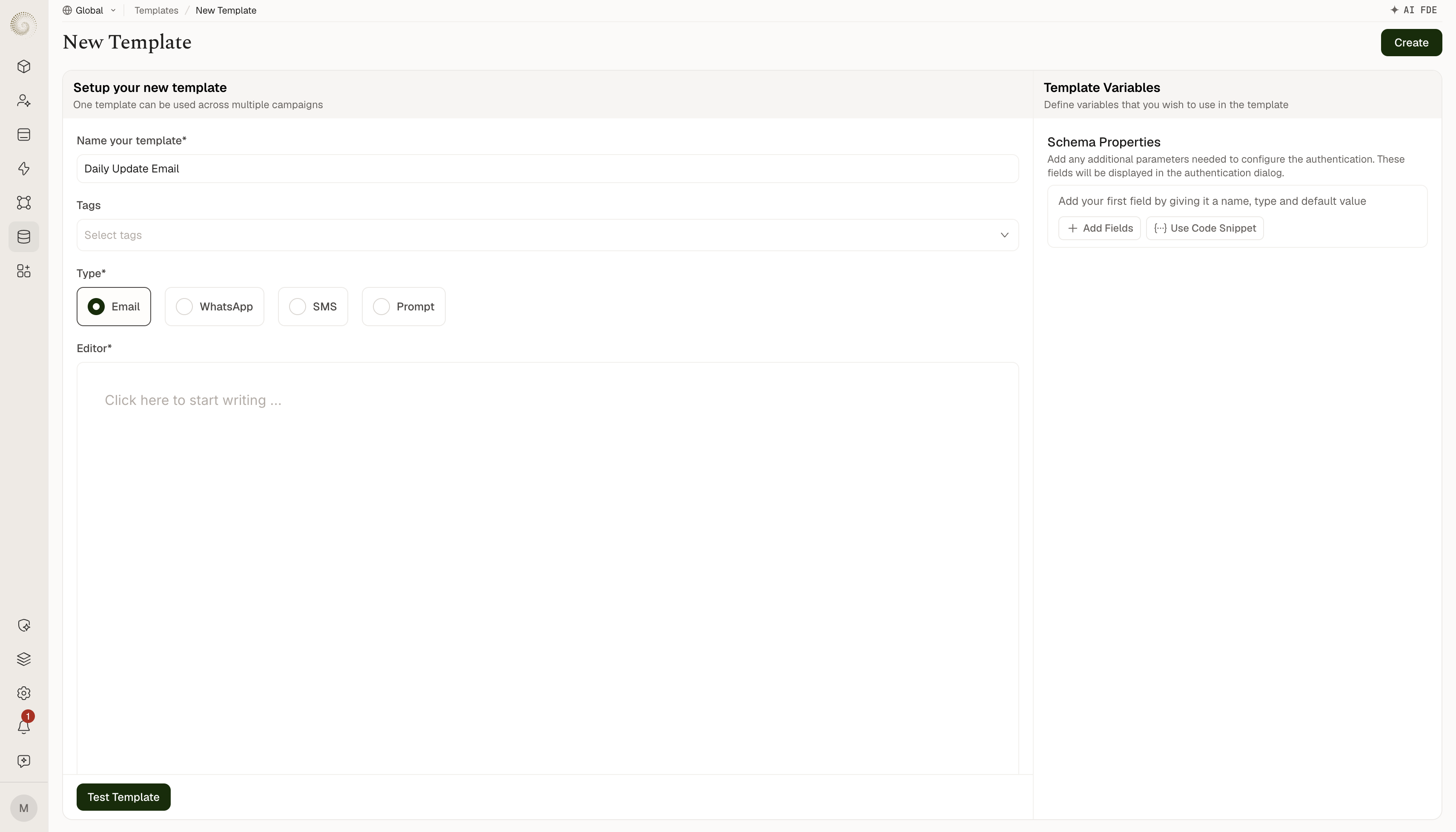
Task: Open the AI FDE assistant
Action: pos(1413,10)
